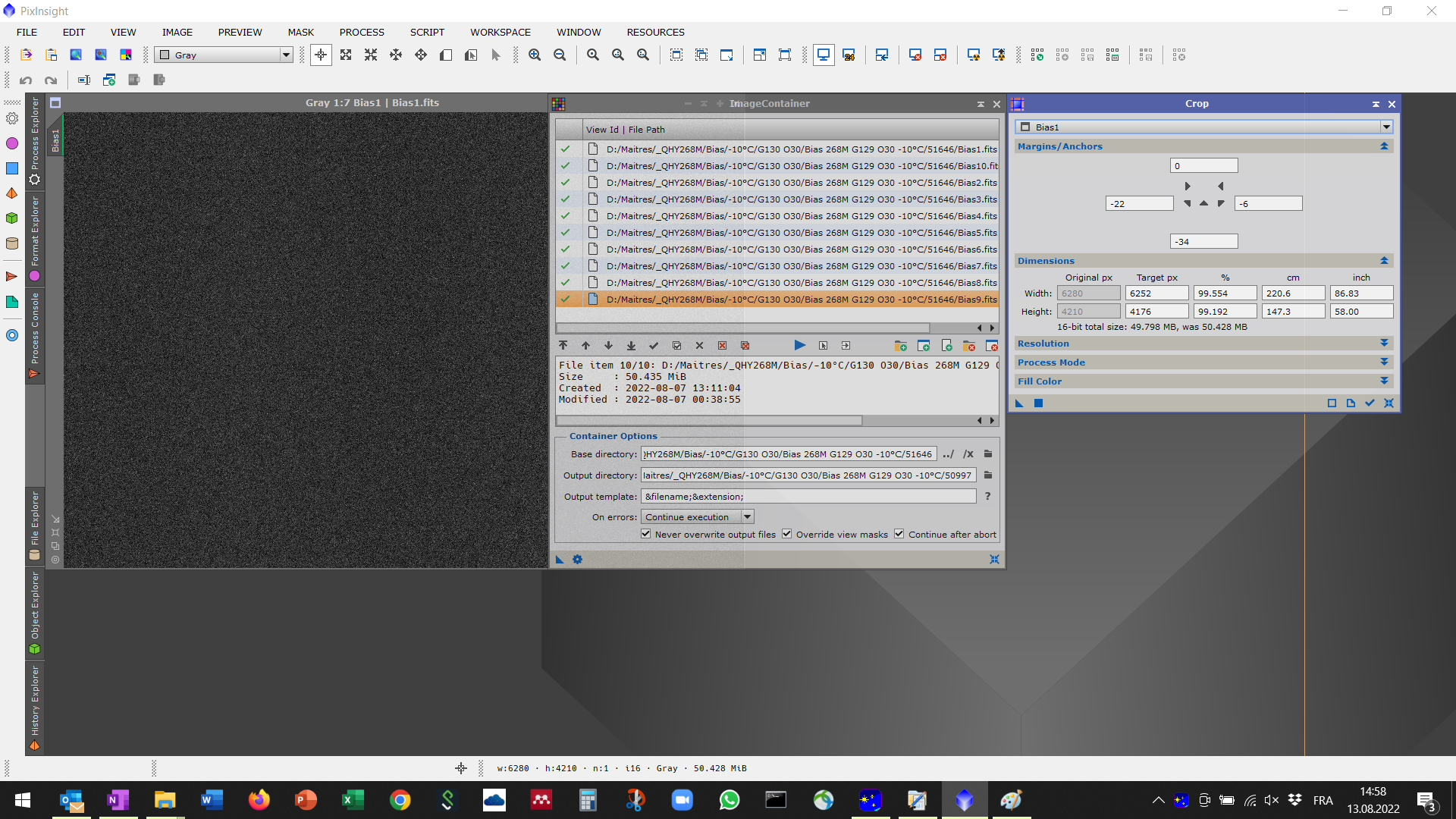
Task: Click new instance triangle in Crop window
Action: [x=1019, y=403]
